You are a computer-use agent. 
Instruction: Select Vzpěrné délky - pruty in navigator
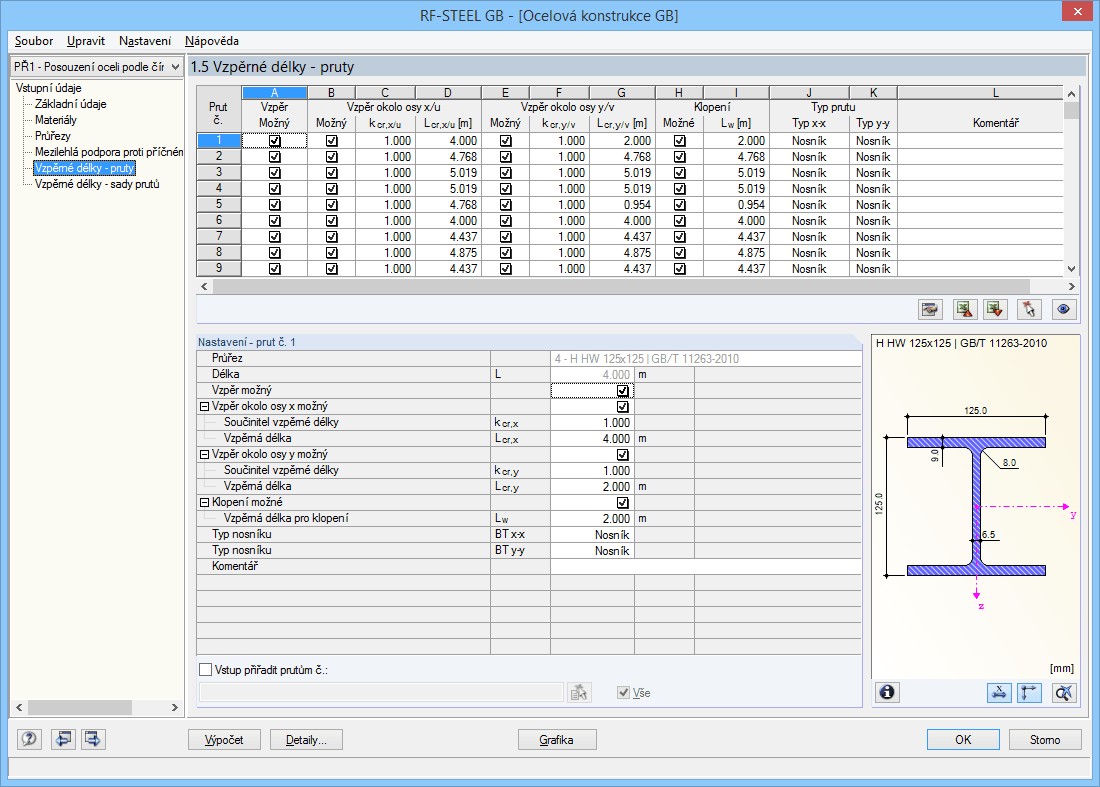coord(84,168)
